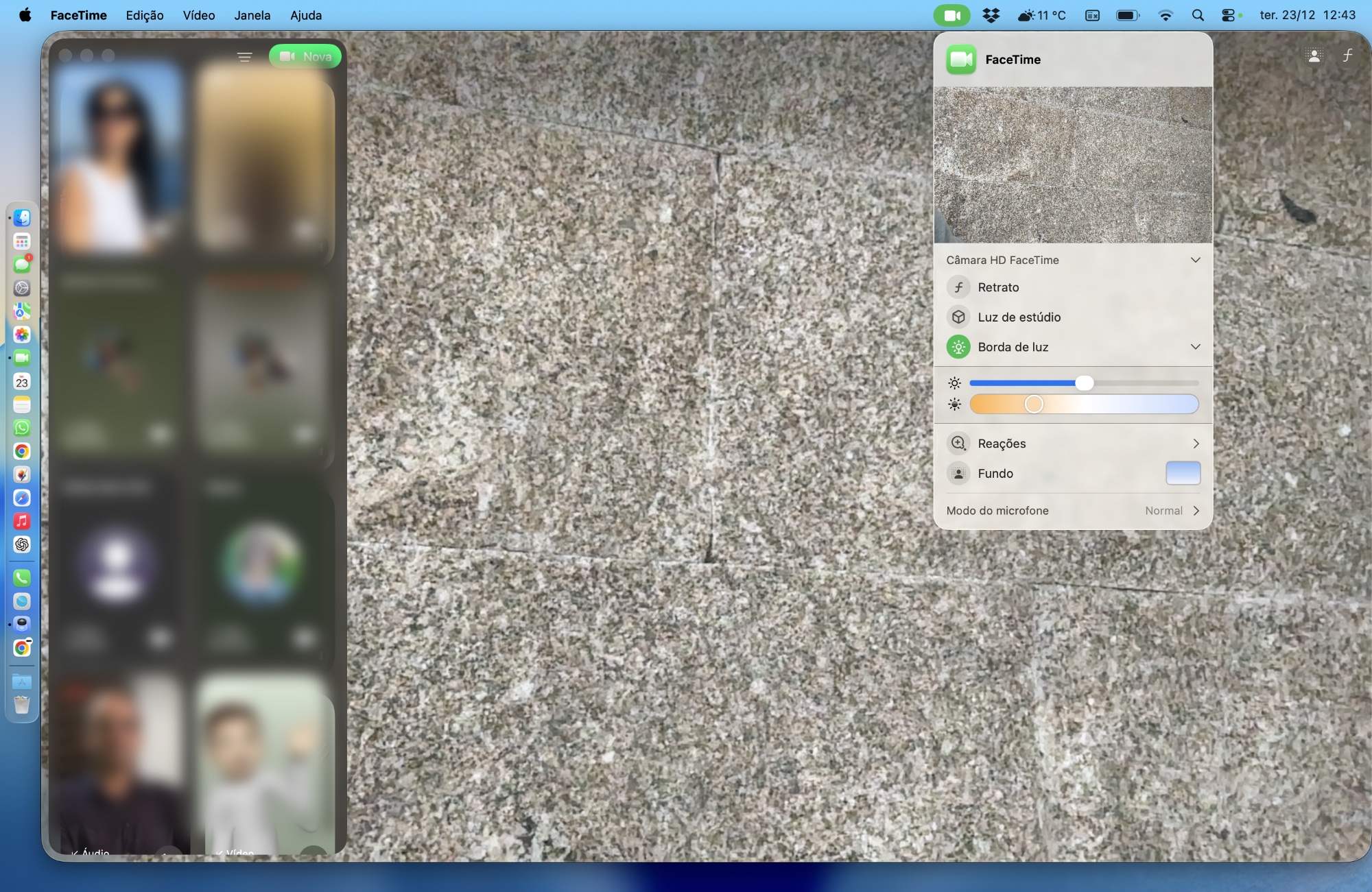
Task: Open WhatsApp from the Dock
Action: click(x=22, y=428)
